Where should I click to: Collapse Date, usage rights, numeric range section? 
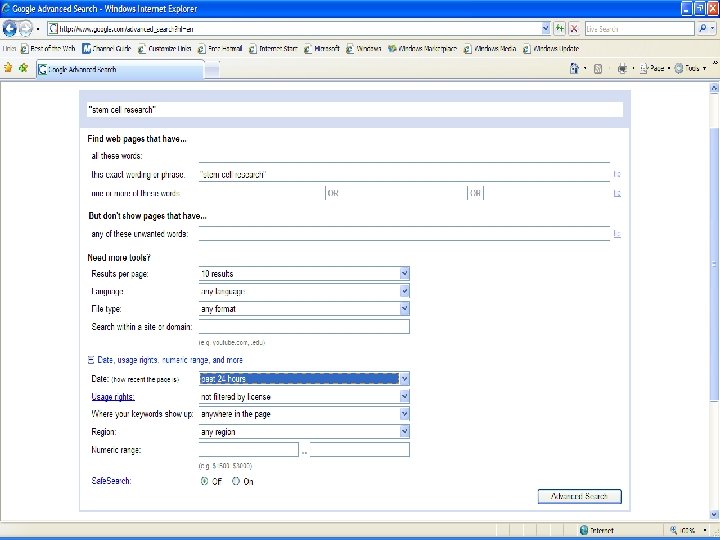click(90, 360)
